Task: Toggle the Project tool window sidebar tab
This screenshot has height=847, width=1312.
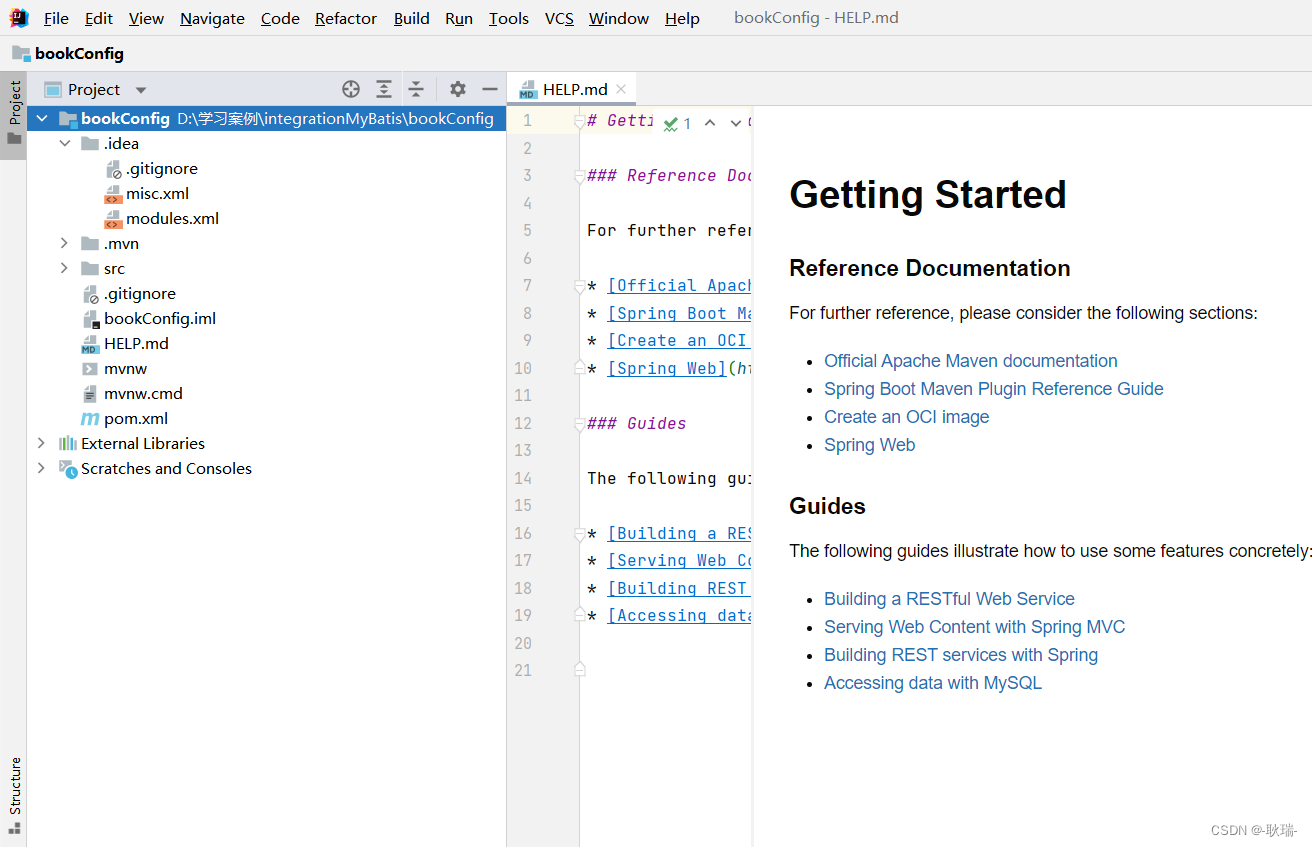Action: click(14, 113)
